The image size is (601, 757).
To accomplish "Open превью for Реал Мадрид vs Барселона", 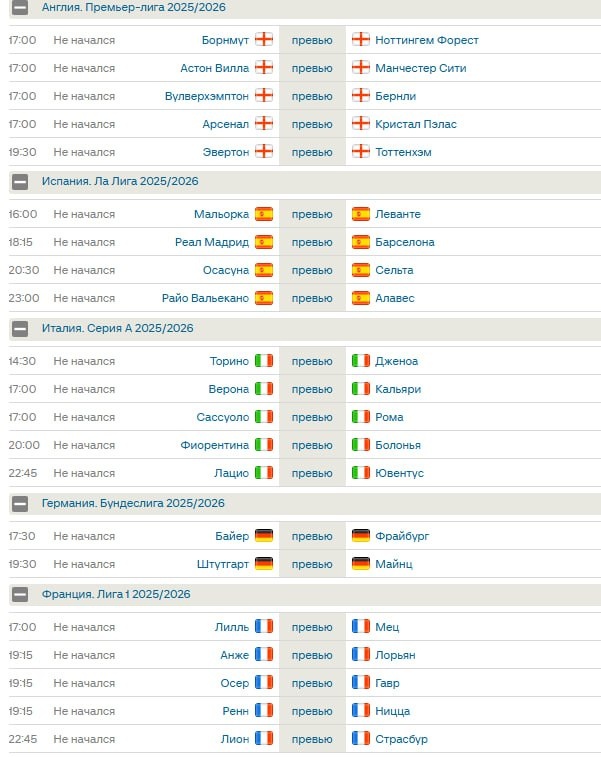I will [312, 242].
